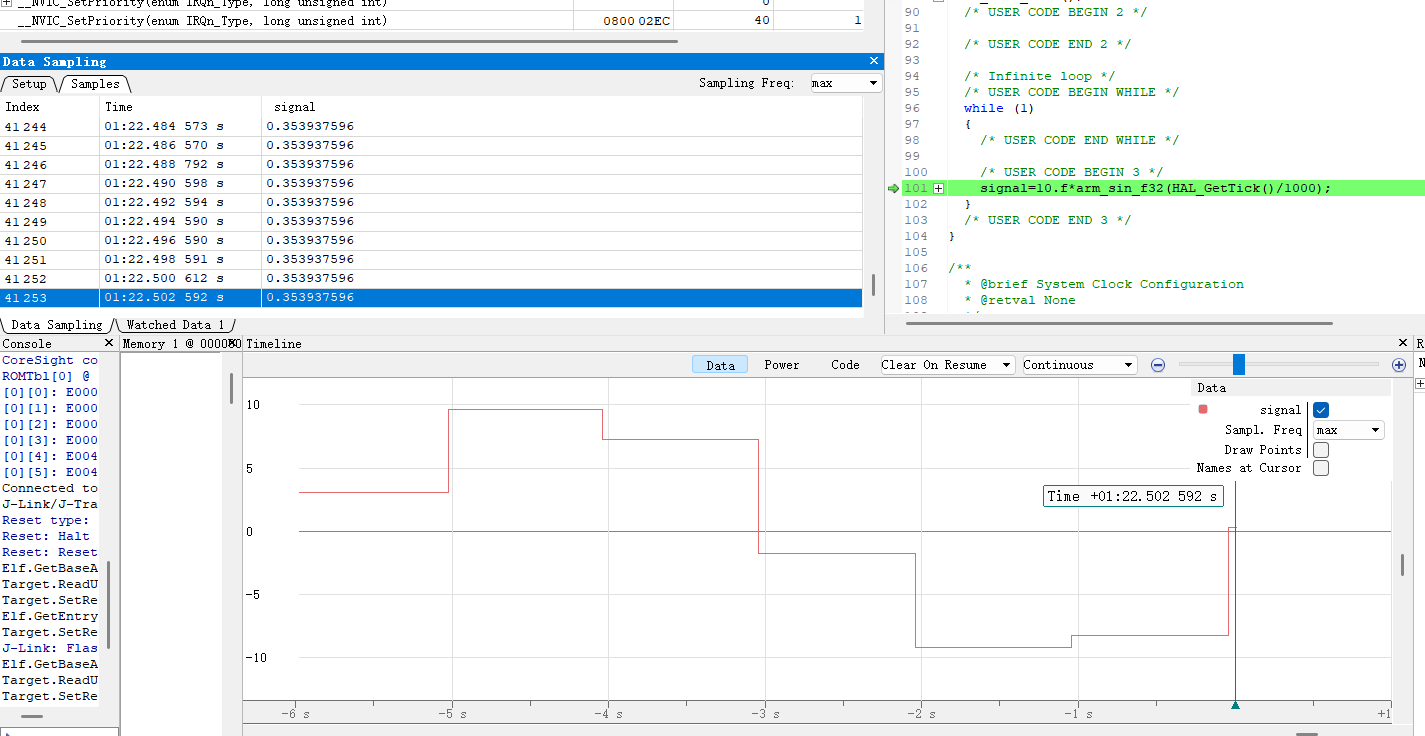Click address cell 0800 02EC
1425x736 pixels.
tap(637, 21)
